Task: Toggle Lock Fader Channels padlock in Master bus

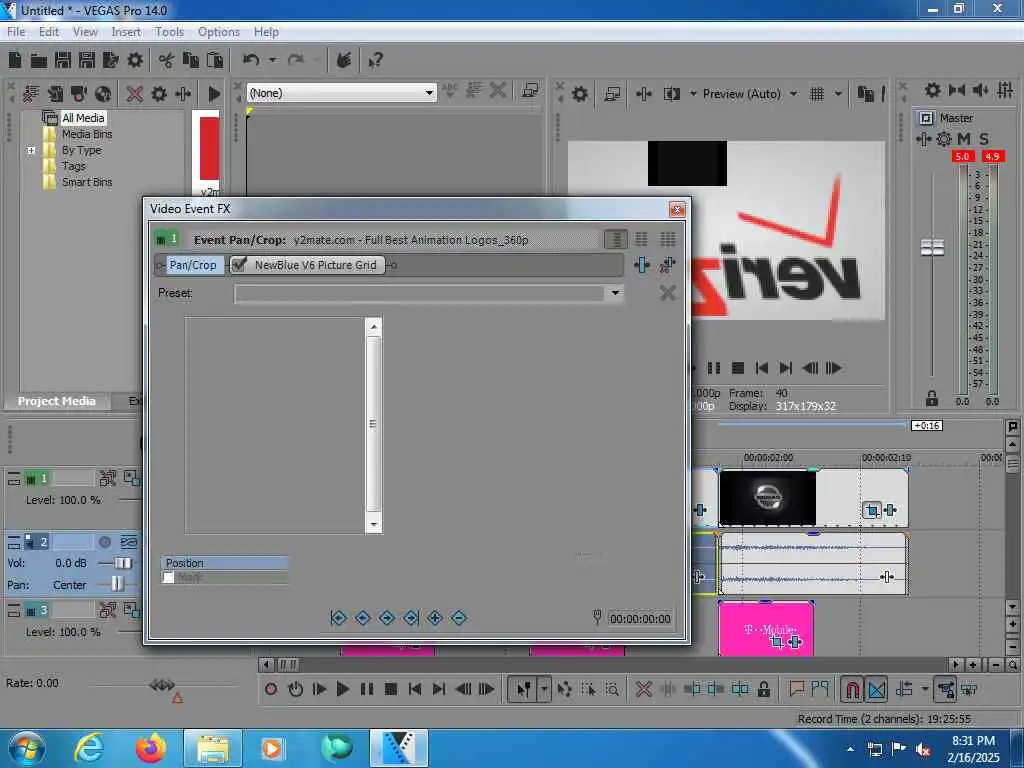Action: 932,398
